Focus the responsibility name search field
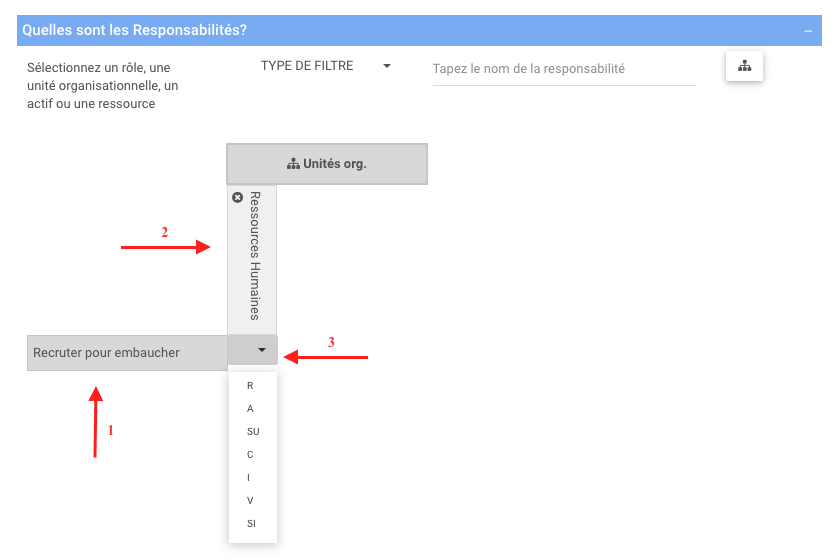The height and width of the screenshot is (560, 837). click(x=563, y=69)
